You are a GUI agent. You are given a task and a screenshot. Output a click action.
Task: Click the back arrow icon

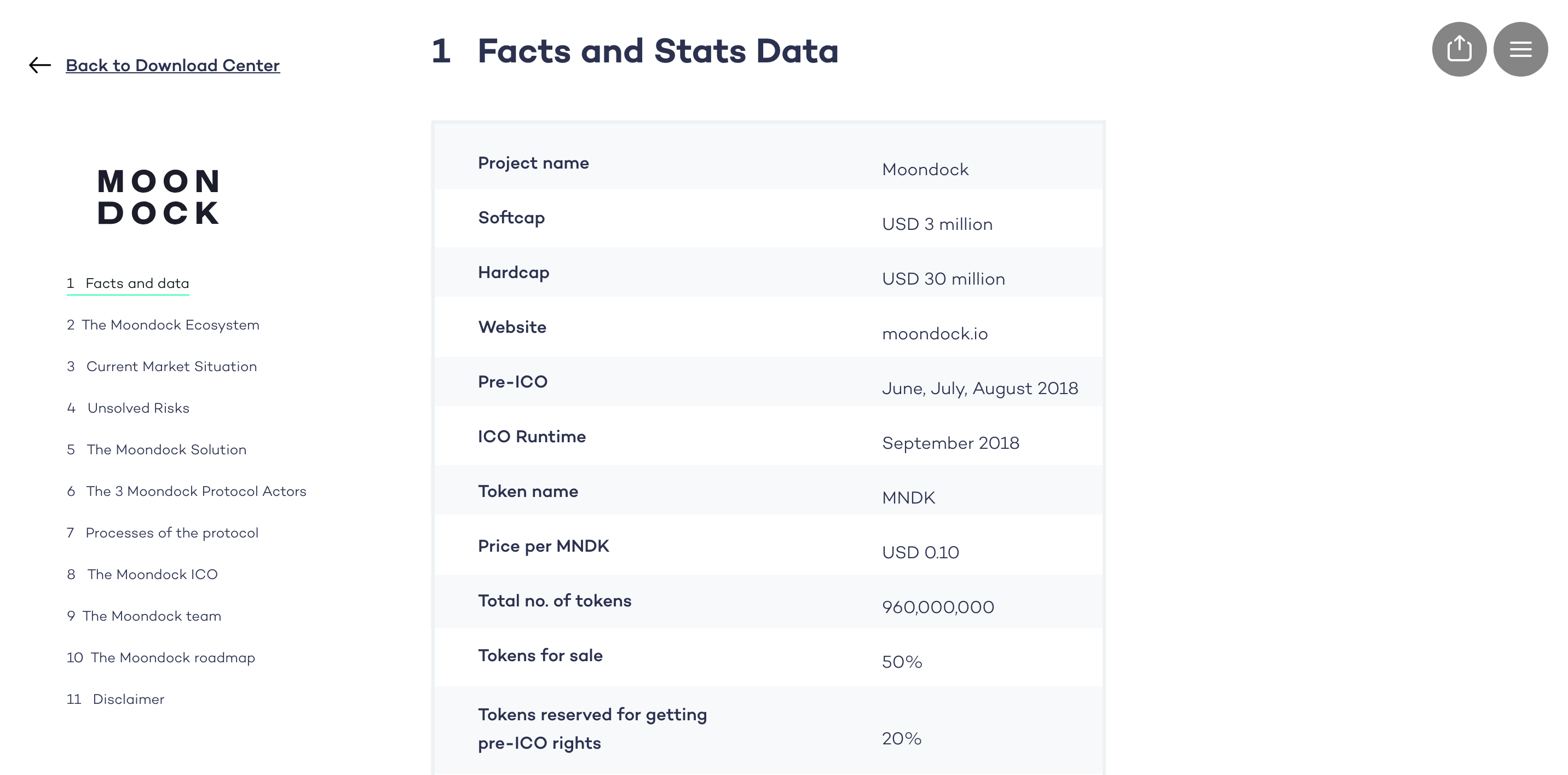[40, 65]
